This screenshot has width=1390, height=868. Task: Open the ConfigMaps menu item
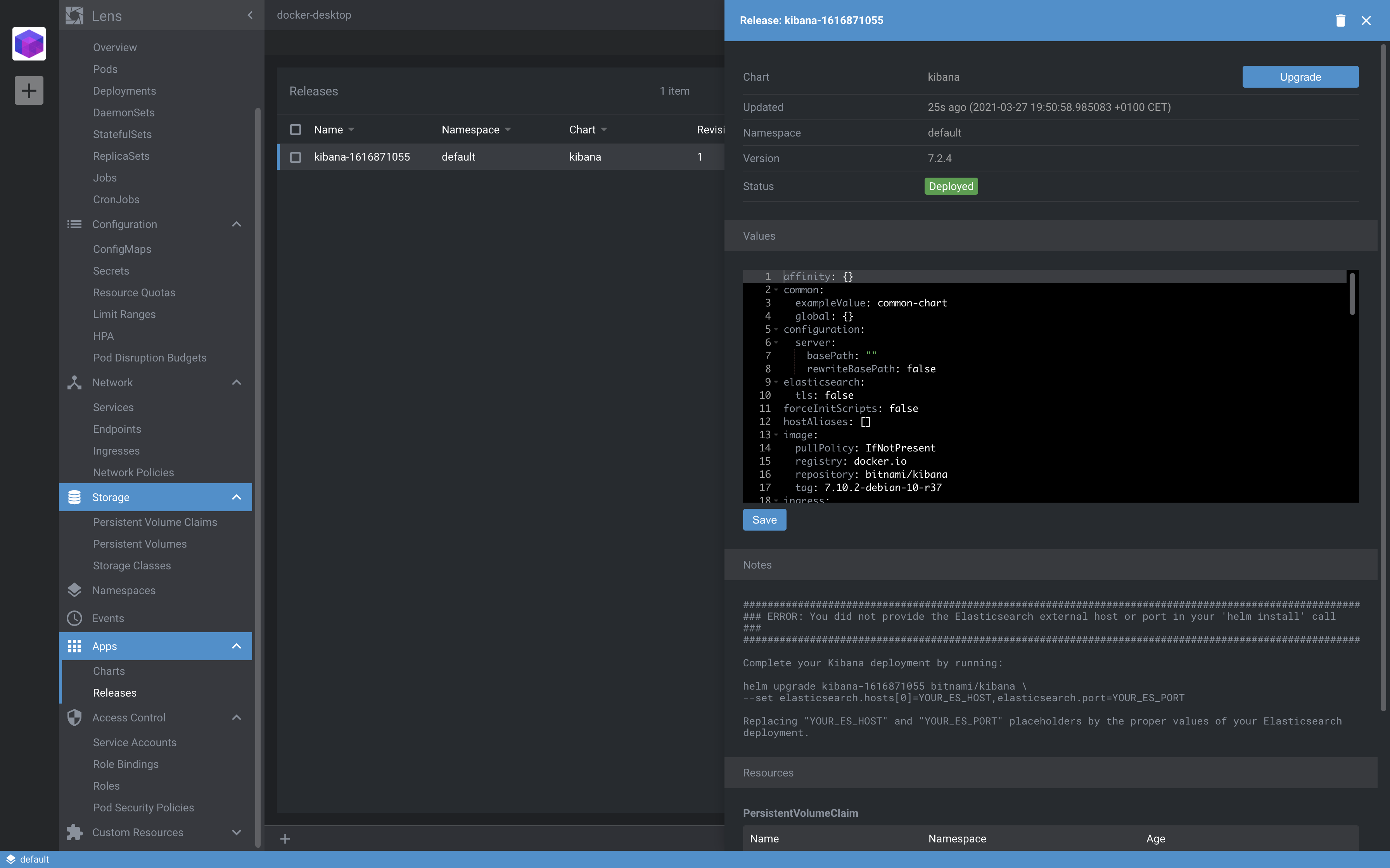point(122,249)
